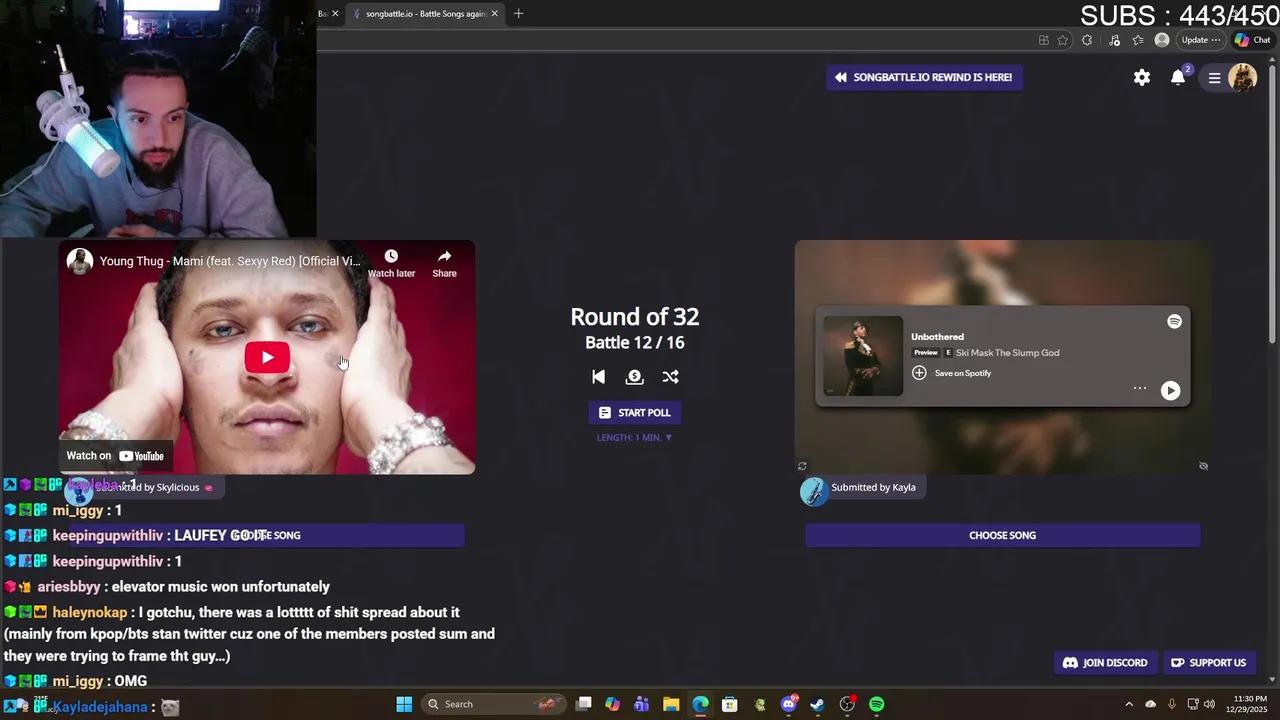This screenshot has width=1280, height=720.
Task: Open browser favorites list icon
Action: 1138,40
